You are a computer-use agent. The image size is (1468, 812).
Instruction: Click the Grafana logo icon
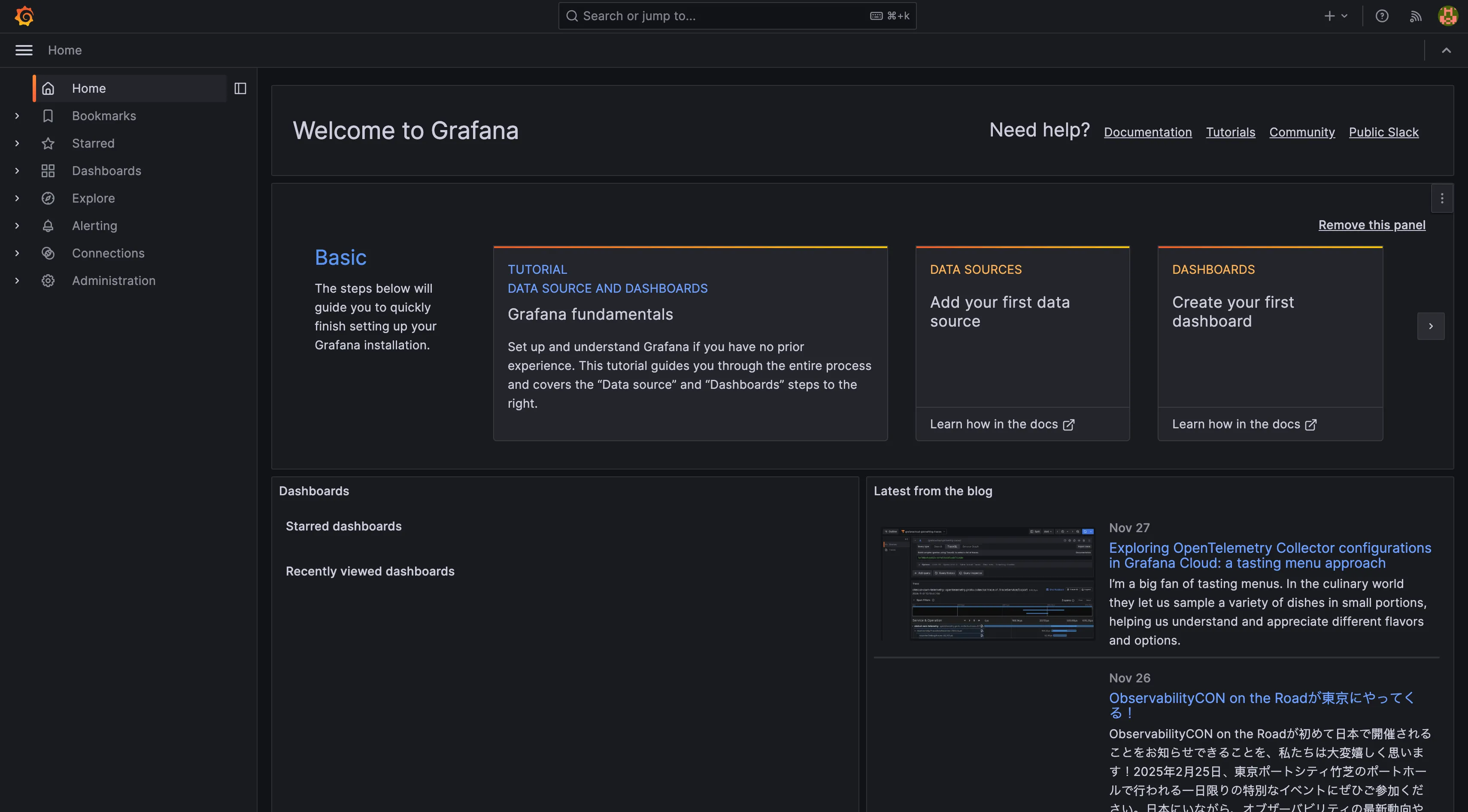tap(24, 16)
